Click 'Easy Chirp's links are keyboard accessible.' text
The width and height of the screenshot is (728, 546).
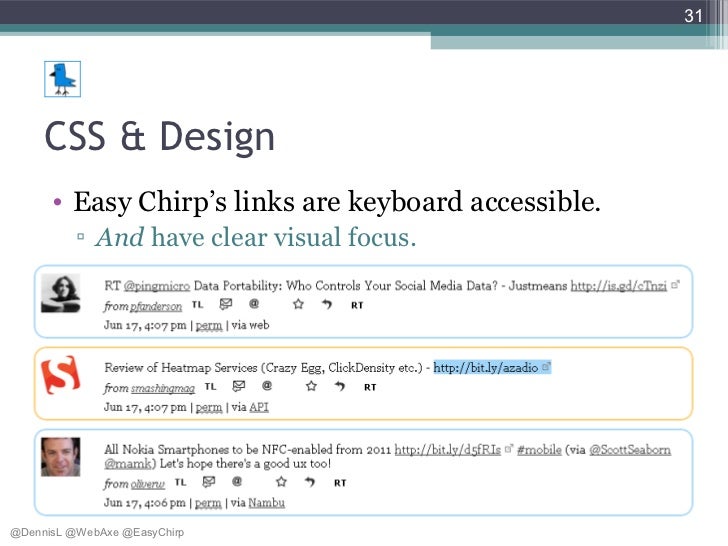pyautogui.click(x=337, y=202)
